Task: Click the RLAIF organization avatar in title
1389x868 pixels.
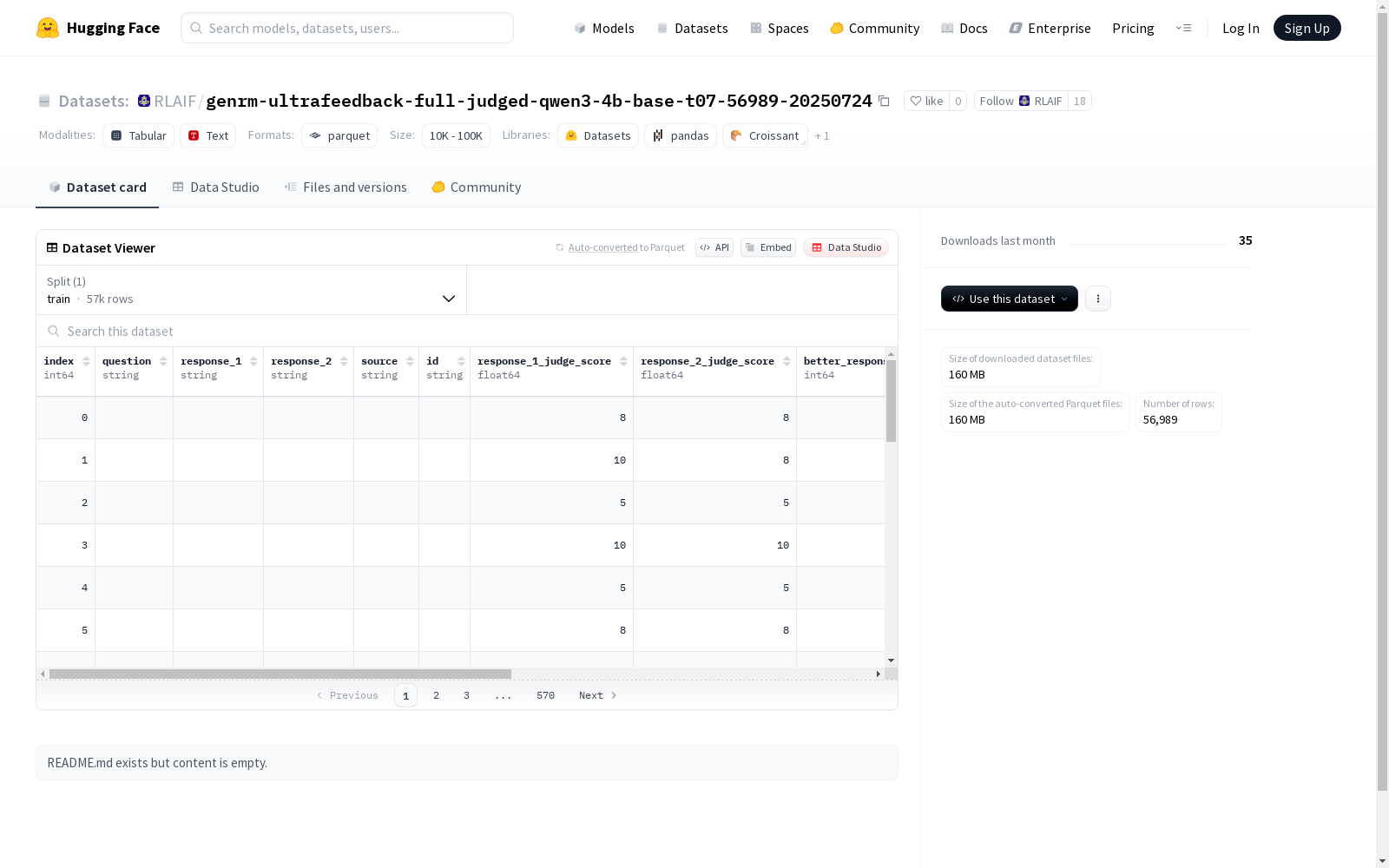Action: coord(144,101)
